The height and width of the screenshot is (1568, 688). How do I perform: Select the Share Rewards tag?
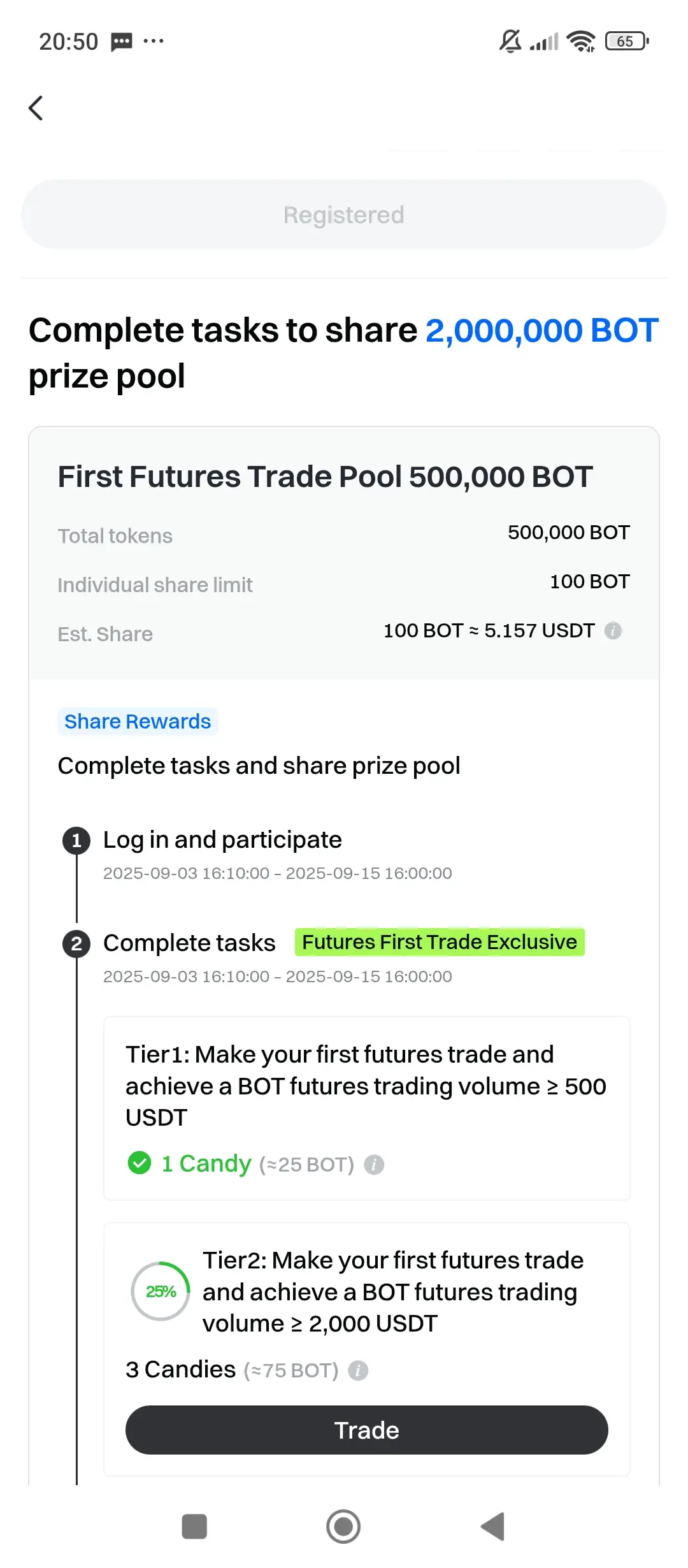coord(138,722)
